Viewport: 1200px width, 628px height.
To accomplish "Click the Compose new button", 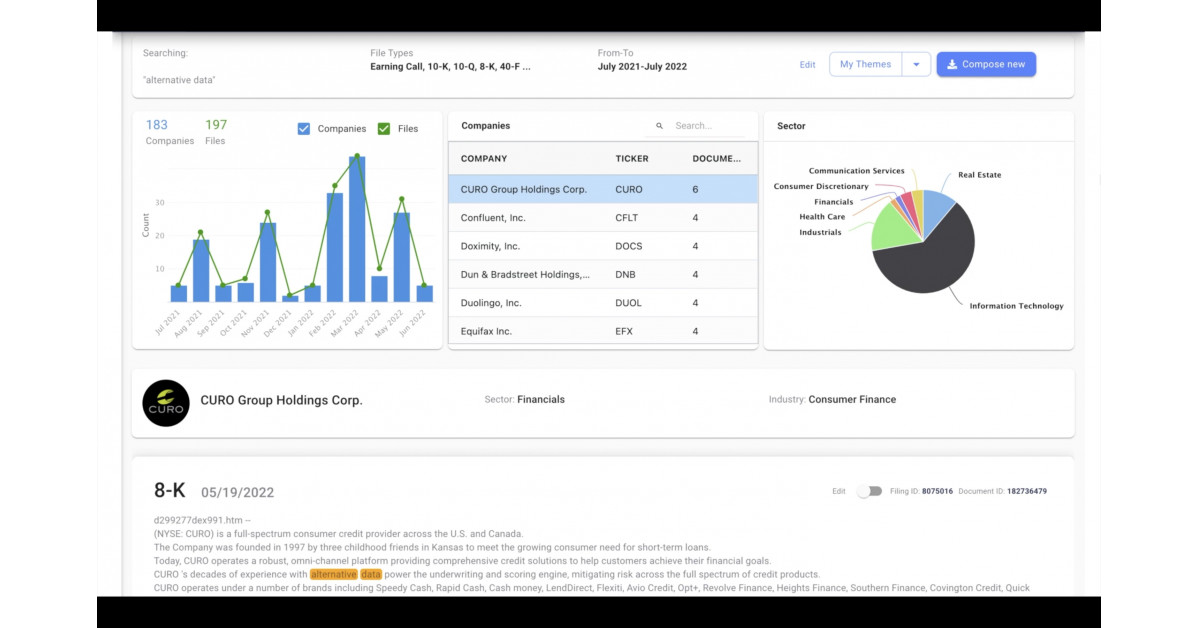I will [986, 63].
